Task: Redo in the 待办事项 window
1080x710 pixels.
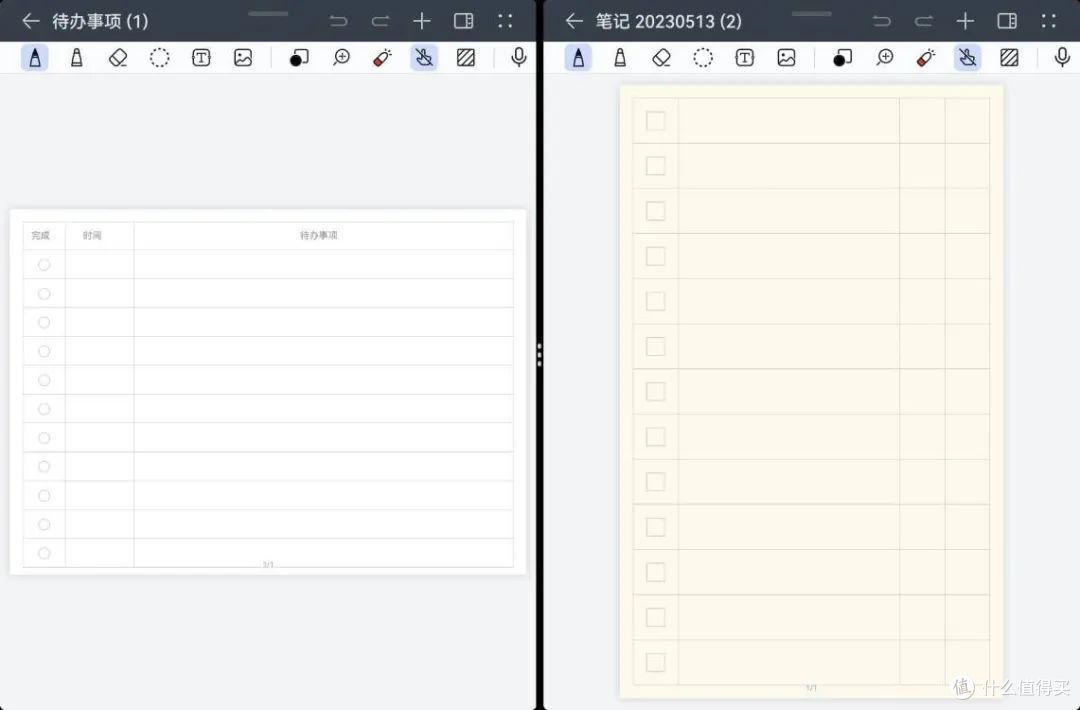Action: coord(380,21)
